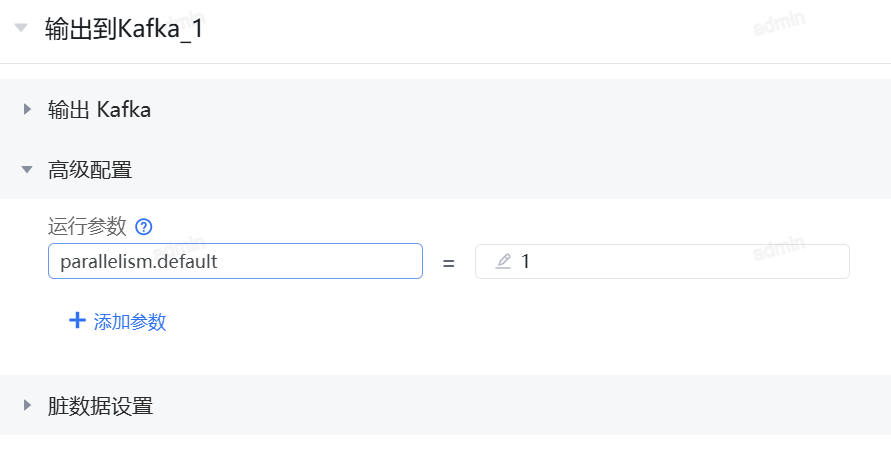The width and height of the screenshot is (891, 458).
Task: Click the 高级配置 section label
Action: coord(90,170)
